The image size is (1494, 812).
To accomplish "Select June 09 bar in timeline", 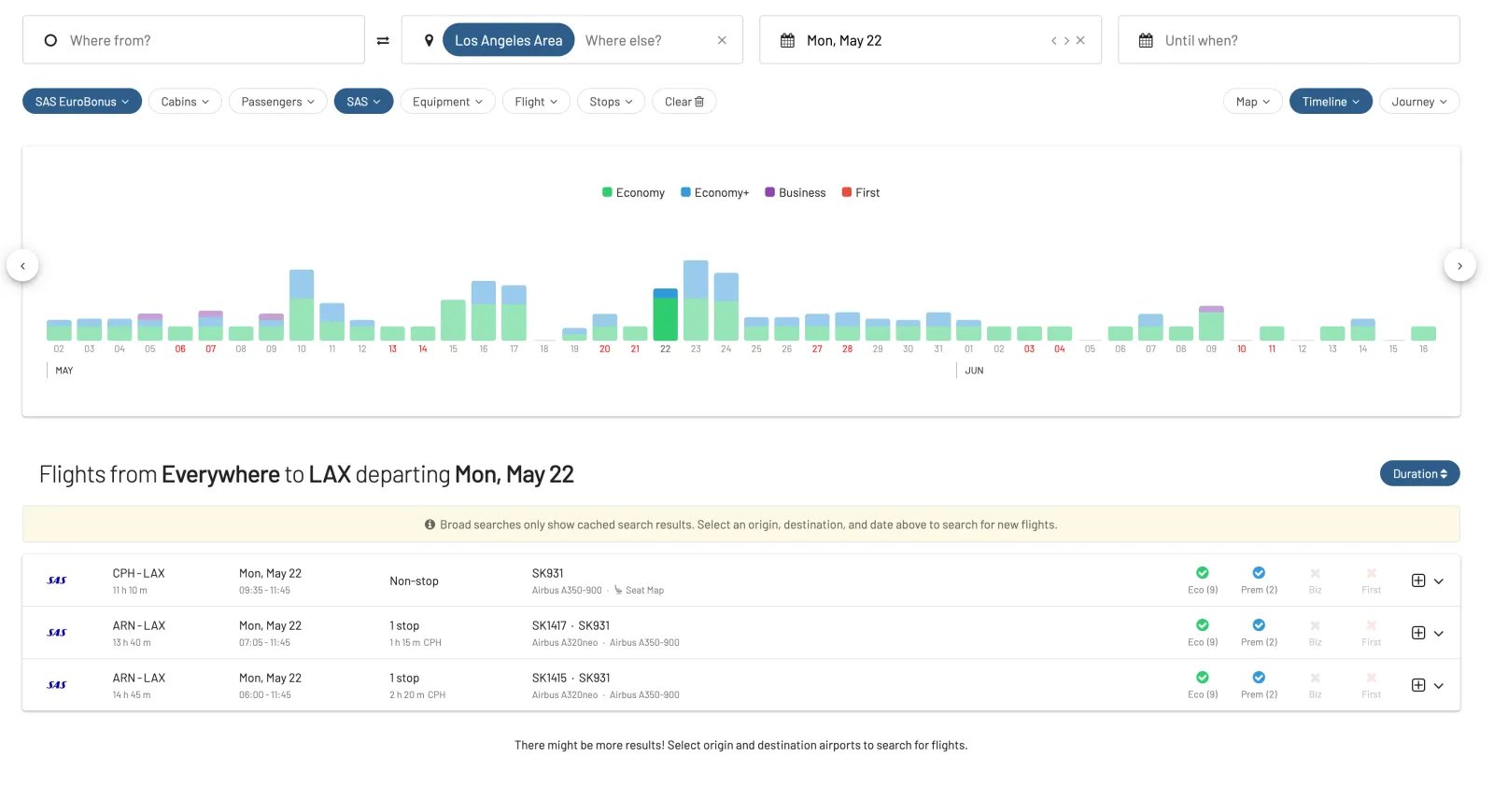I will [1211, 323].
